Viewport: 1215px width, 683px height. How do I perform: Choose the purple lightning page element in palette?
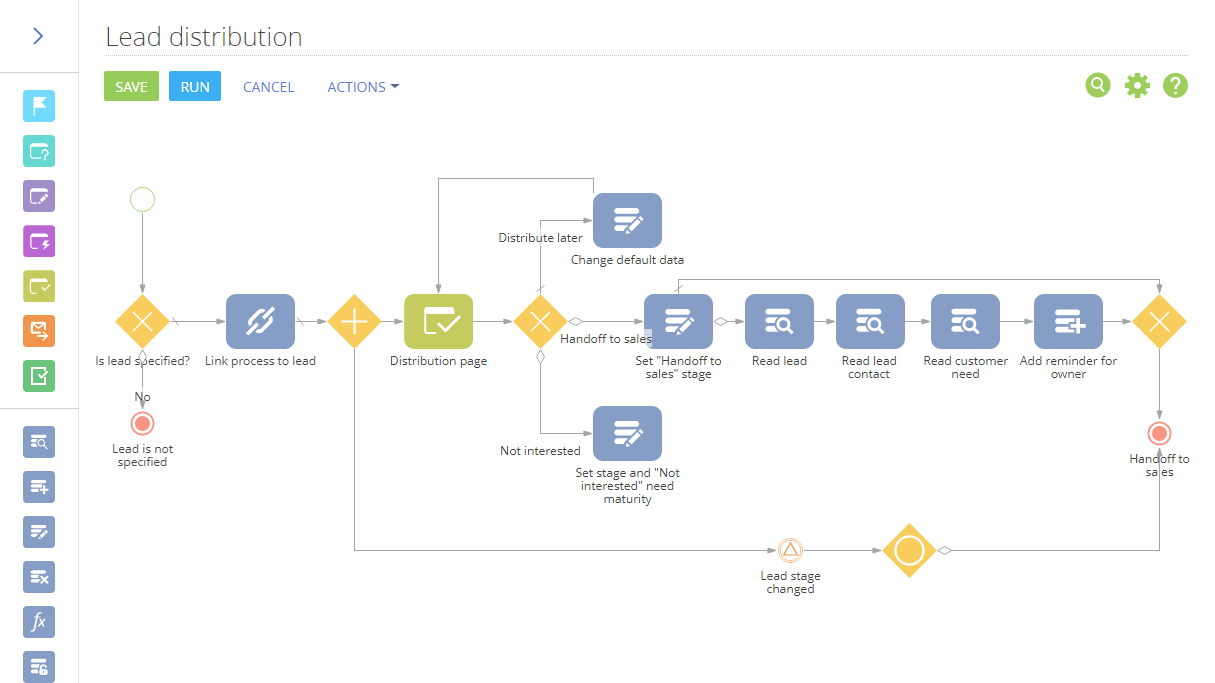point(39,241)
